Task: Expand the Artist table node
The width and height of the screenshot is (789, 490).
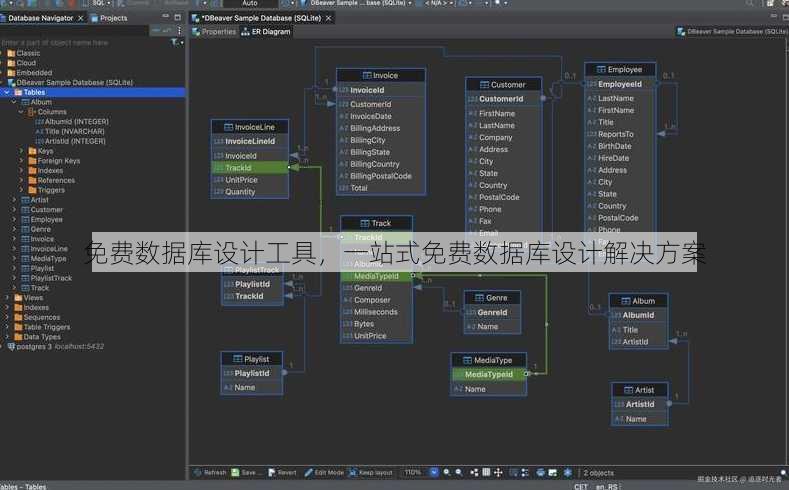Action: tap(14, 200)
